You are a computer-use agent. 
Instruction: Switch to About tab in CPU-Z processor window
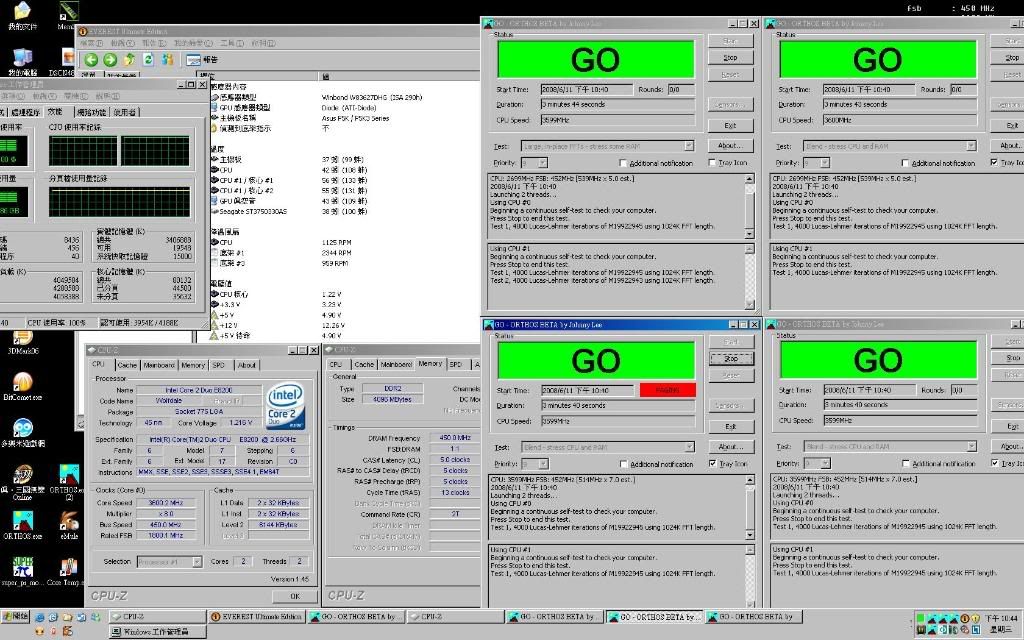246,365
